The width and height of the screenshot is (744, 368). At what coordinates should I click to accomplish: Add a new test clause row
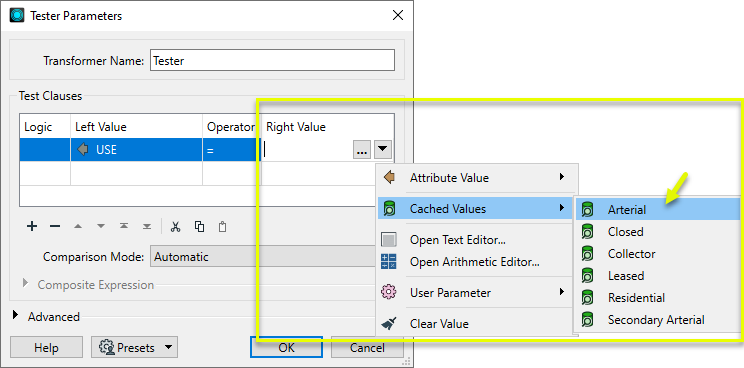[x=32, y=226]
